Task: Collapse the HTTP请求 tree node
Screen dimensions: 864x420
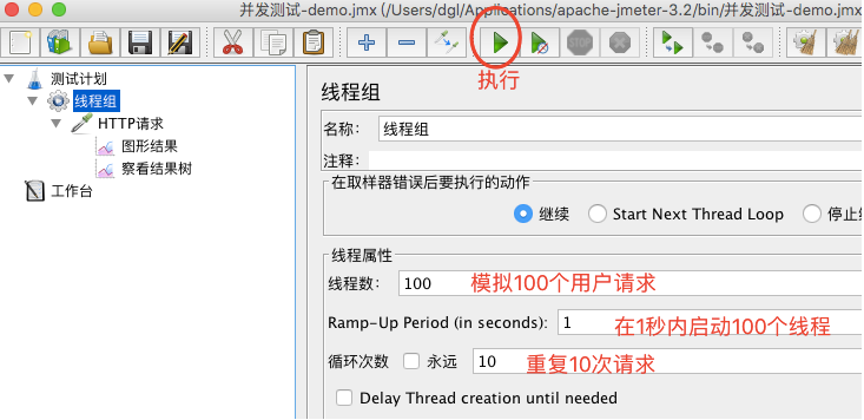Action: 56,123
